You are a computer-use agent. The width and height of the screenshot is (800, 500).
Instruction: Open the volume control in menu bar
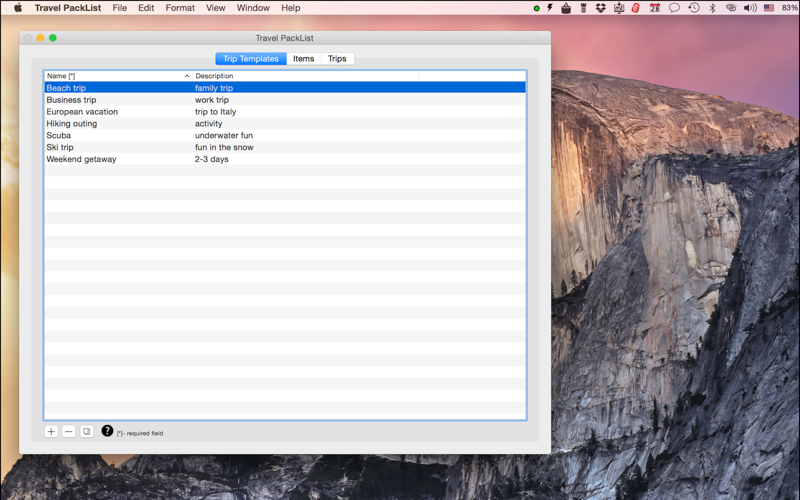[x=750, y=8]
